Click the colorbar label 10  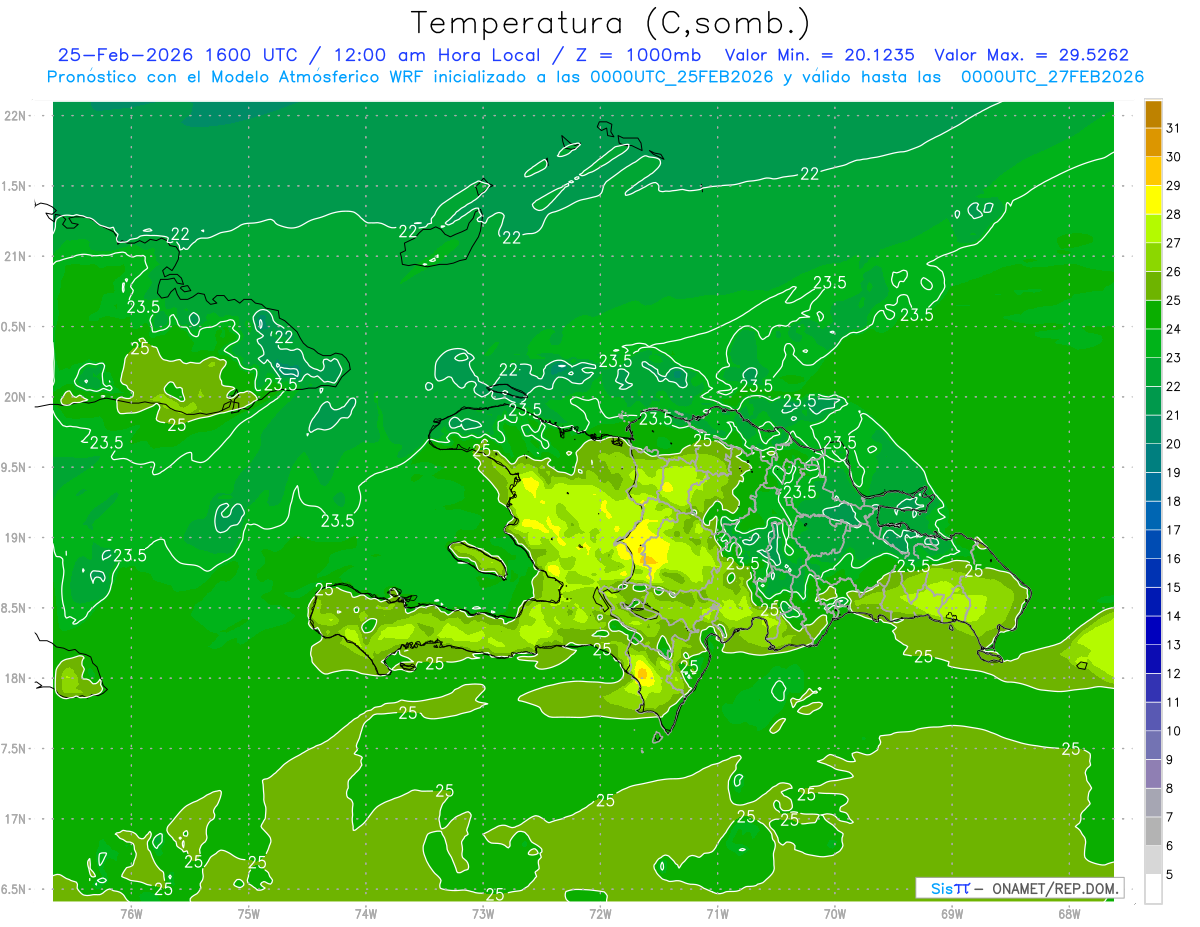click(1174, 731)
